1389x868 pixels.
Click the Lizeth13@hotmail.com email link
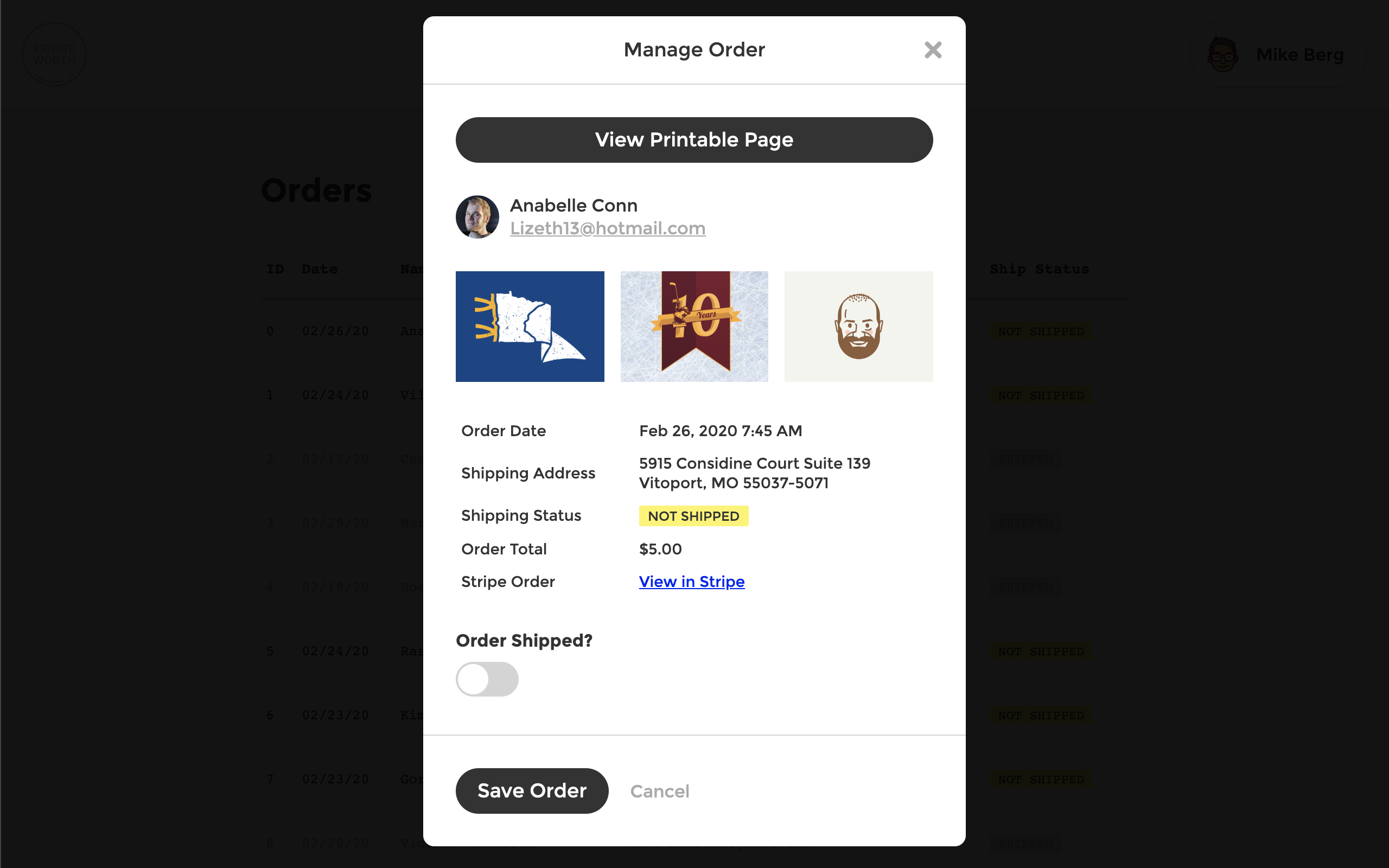tap(607, 227)
